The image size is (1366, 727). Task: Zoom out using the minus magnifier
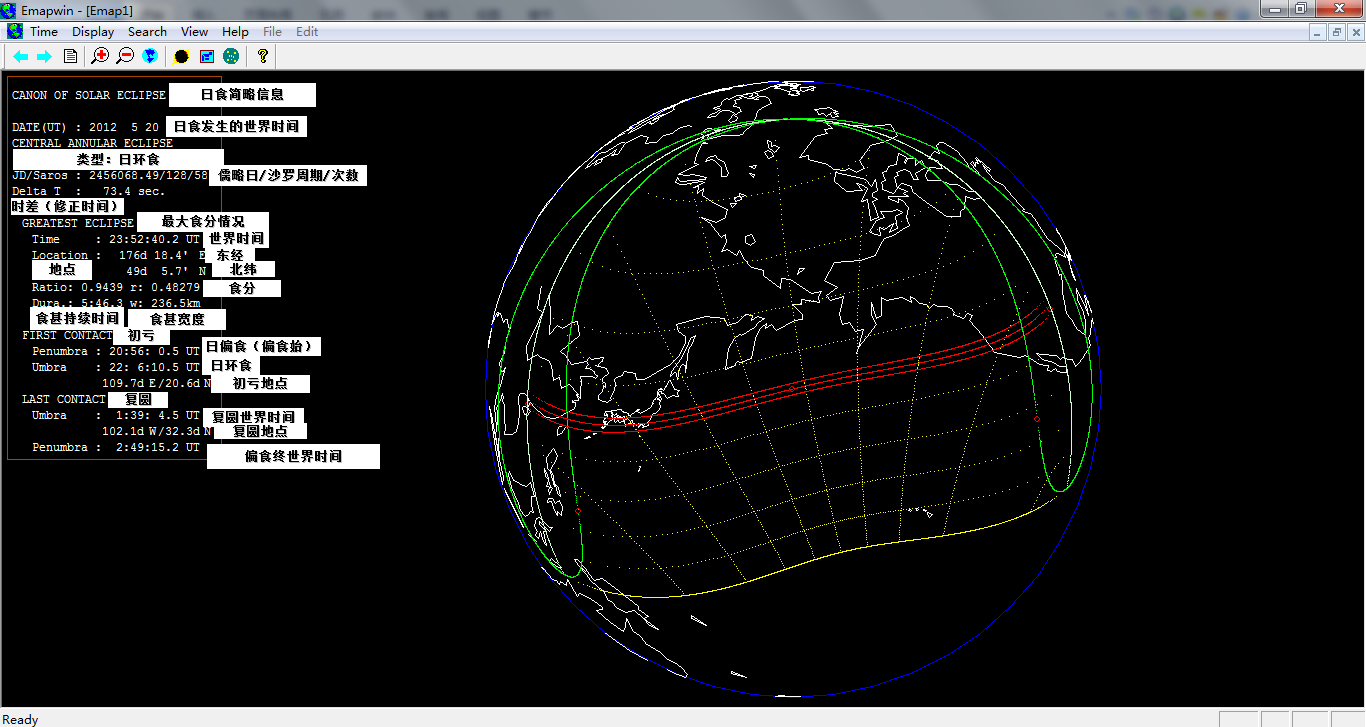point(125,56)
